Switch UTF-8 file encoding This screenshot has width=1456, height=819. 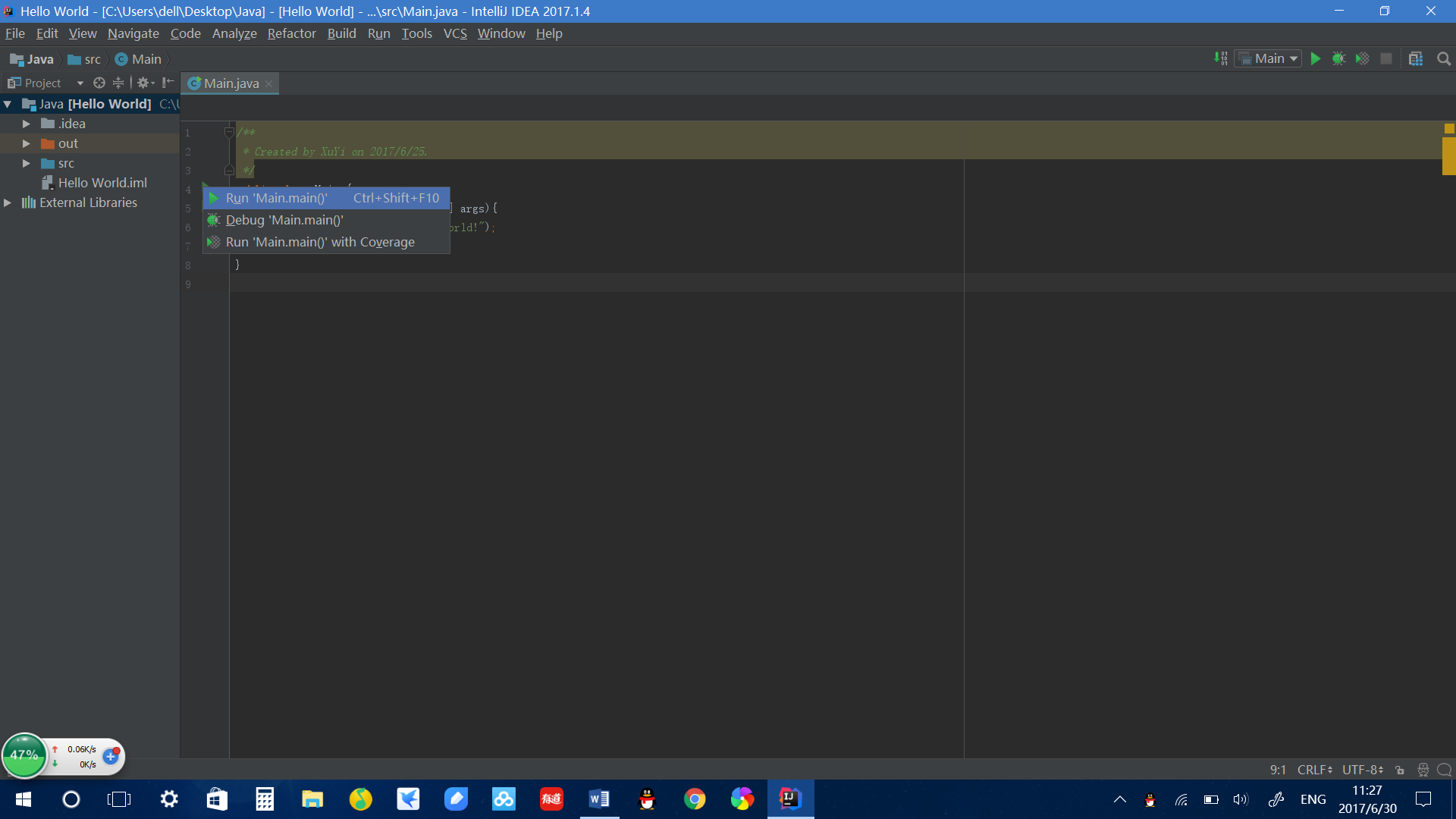pos(1361,770)
